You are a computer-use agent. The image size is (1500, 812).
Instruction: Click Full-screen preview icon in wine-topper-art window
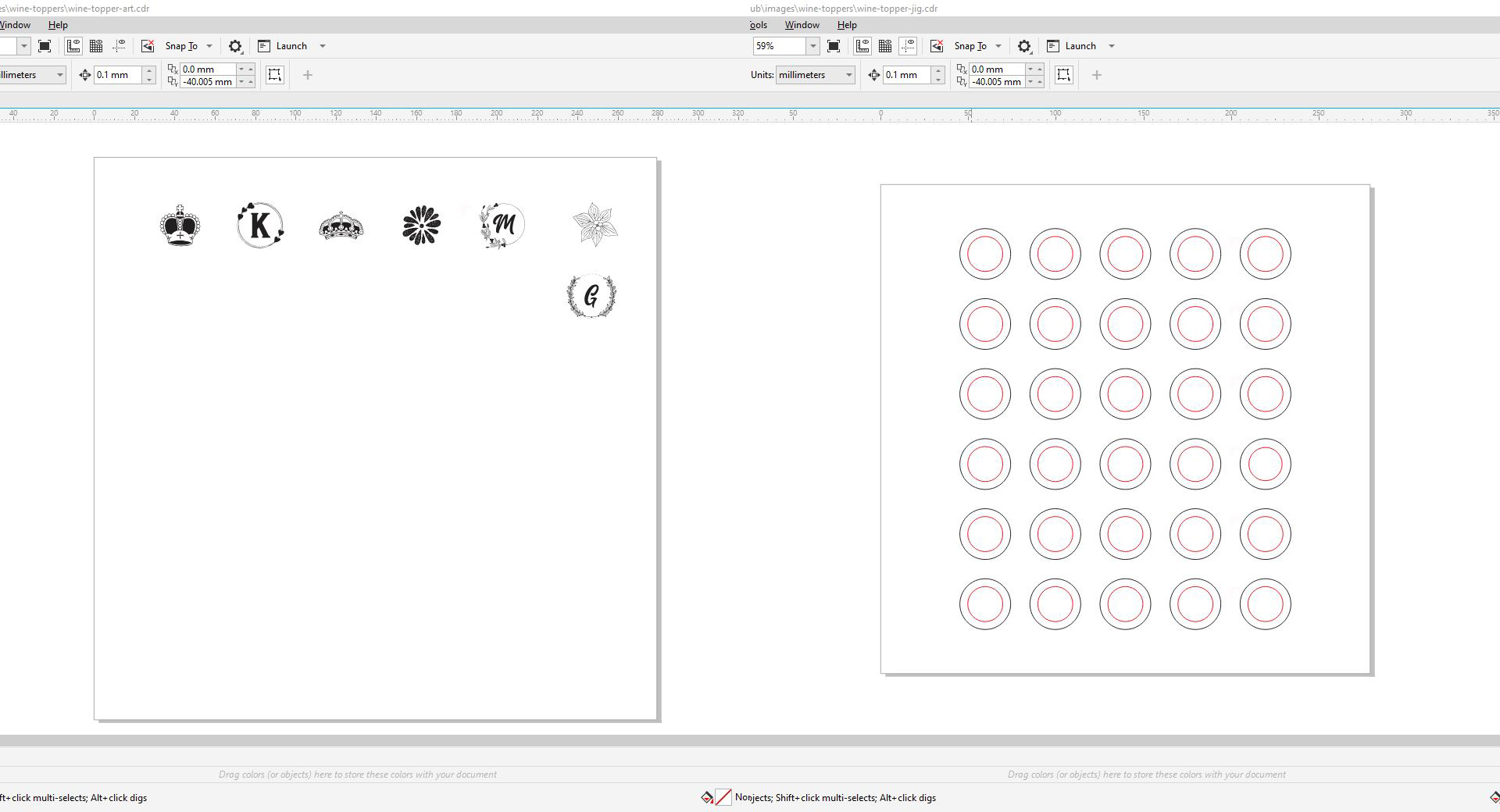(45, 46)
